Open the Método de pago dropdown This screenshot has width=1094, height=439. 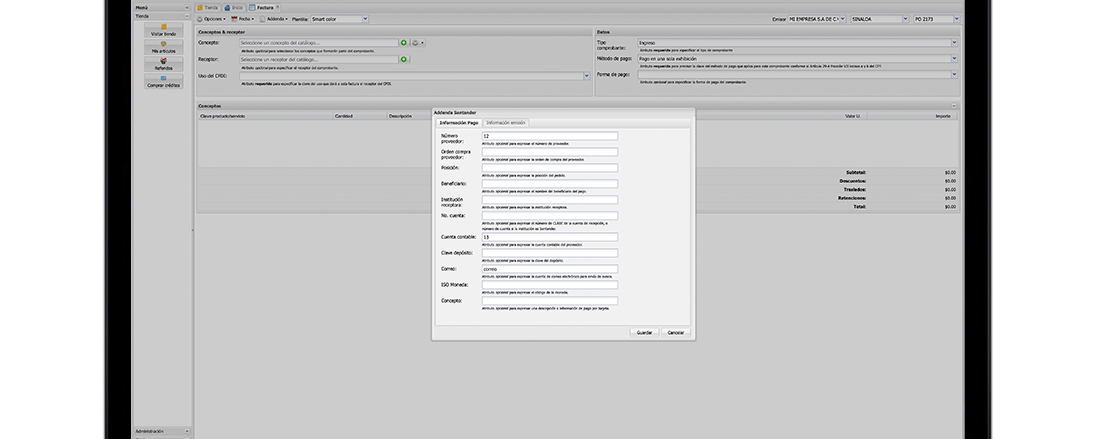954,59
